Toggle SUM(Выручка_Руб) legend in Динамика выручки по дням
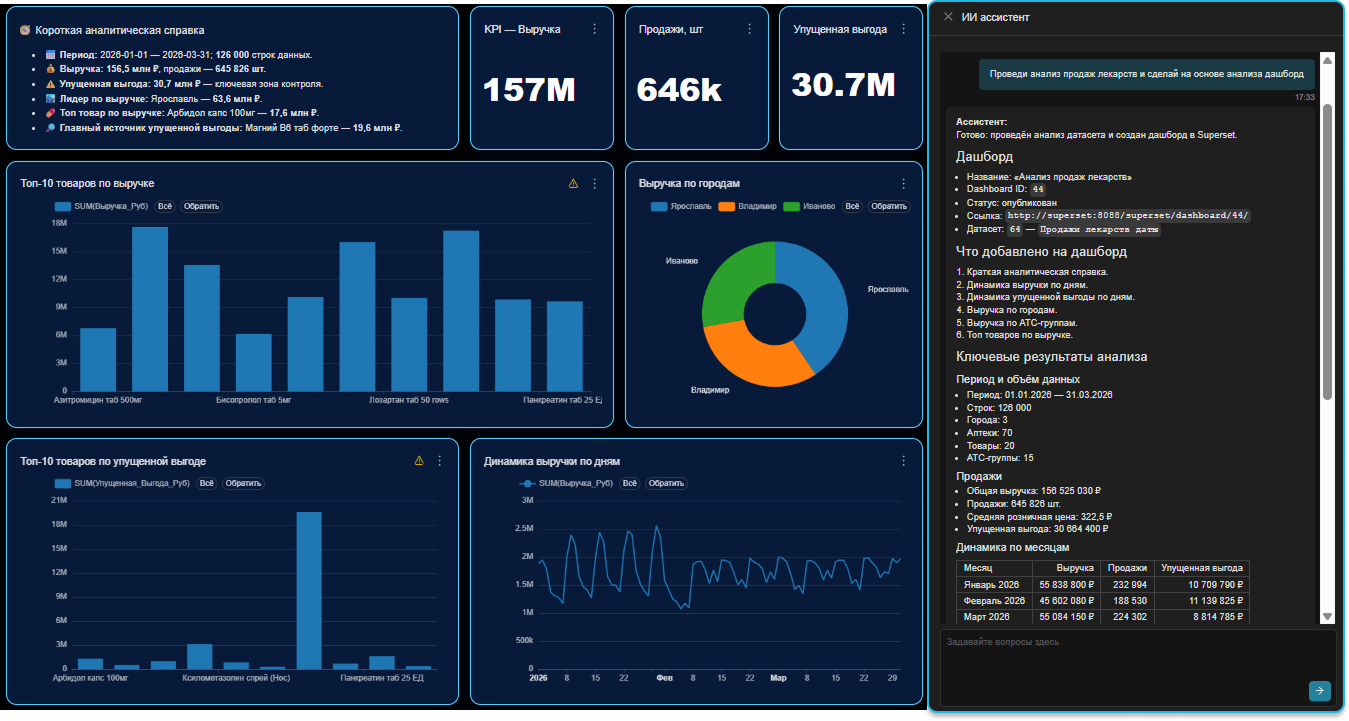 (x=567, y=483)
